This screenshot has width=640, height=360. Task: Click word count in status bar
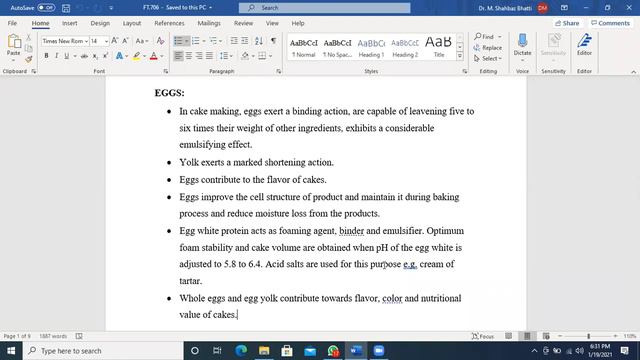tap(53, 336)
